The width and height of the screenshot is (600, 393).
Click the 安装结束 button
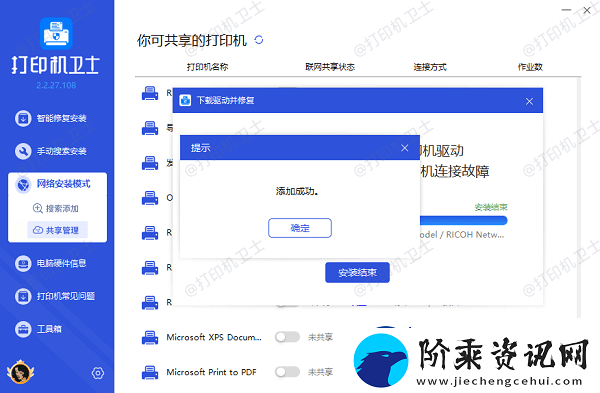coord(357,272)
